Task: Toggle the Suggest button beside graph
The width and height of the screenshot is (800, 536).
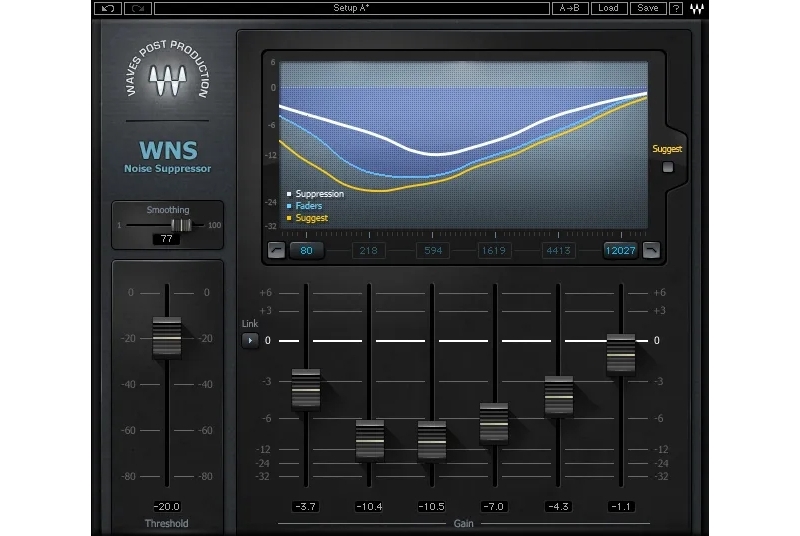Action: (x=667, y=167)
